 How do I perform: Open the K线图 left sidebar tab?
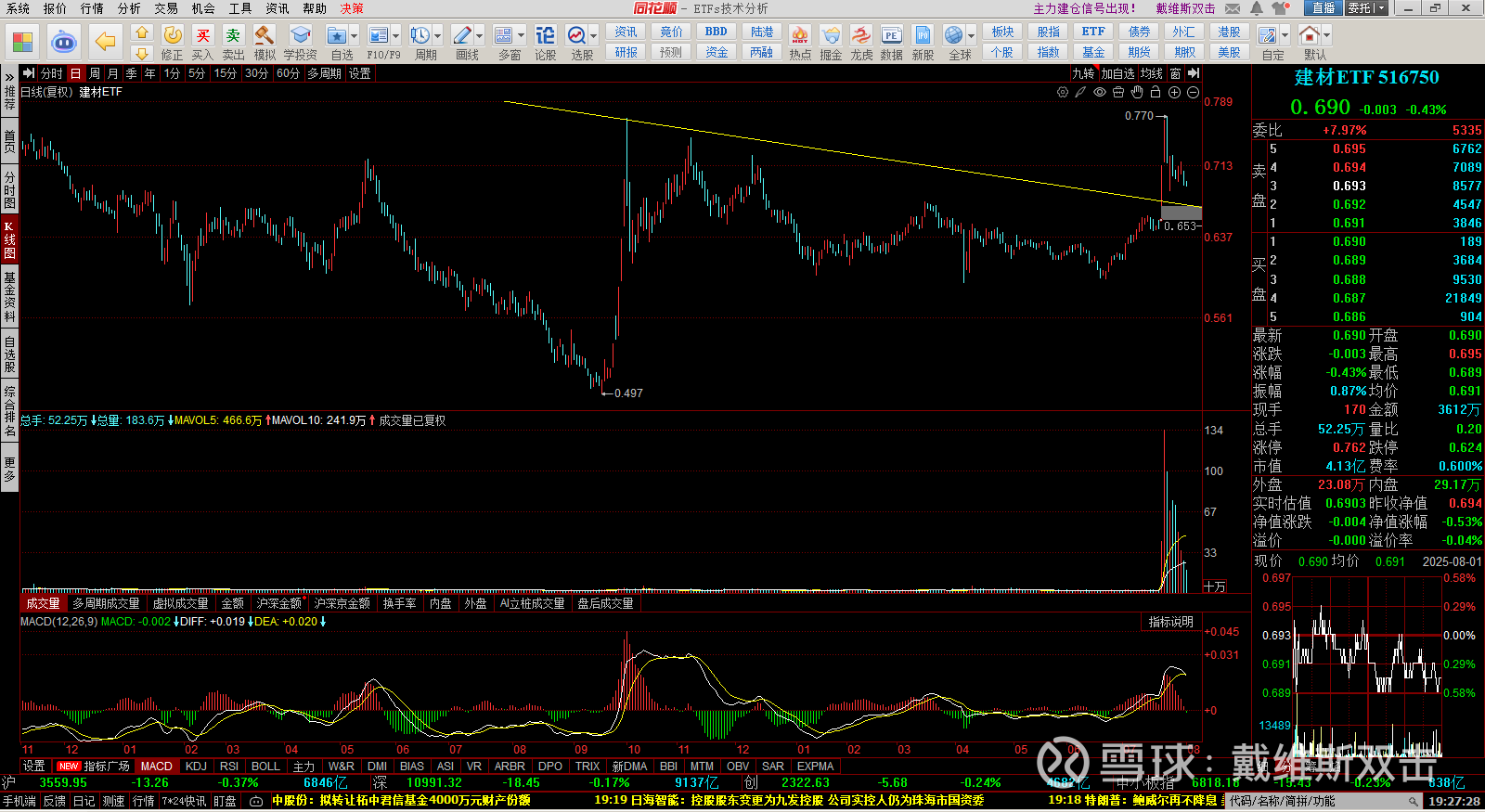(9, 239)
